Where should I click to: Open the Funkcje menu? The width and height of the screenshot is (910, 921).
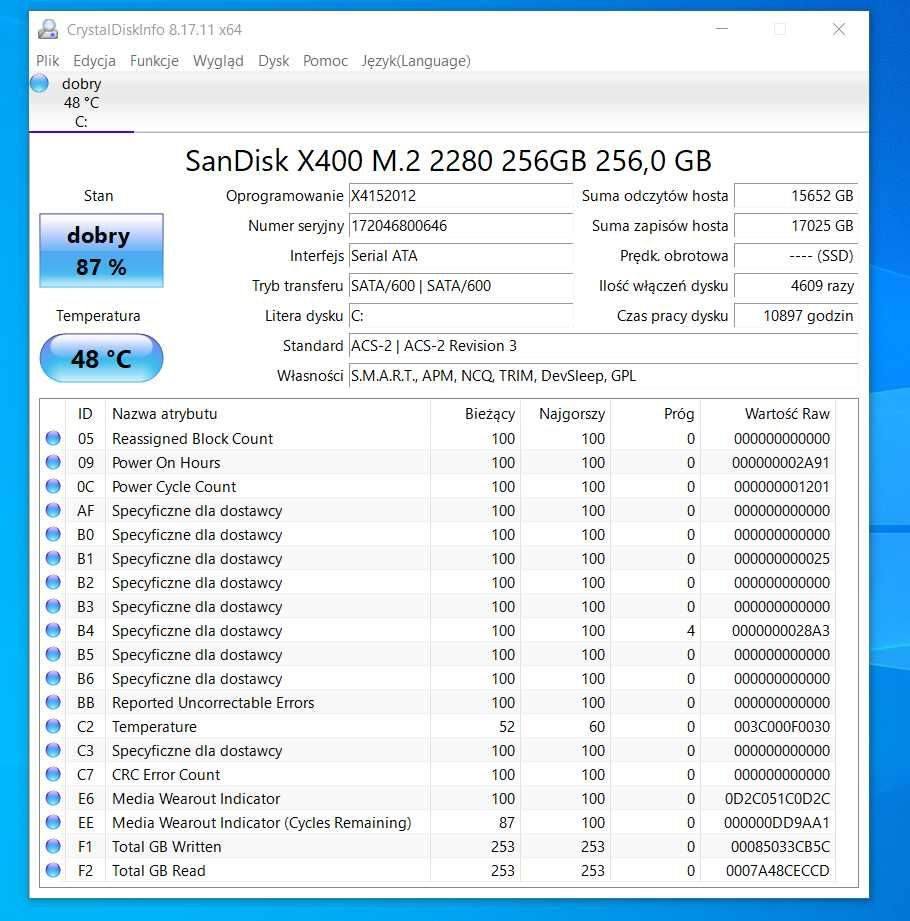pos(154,61)
